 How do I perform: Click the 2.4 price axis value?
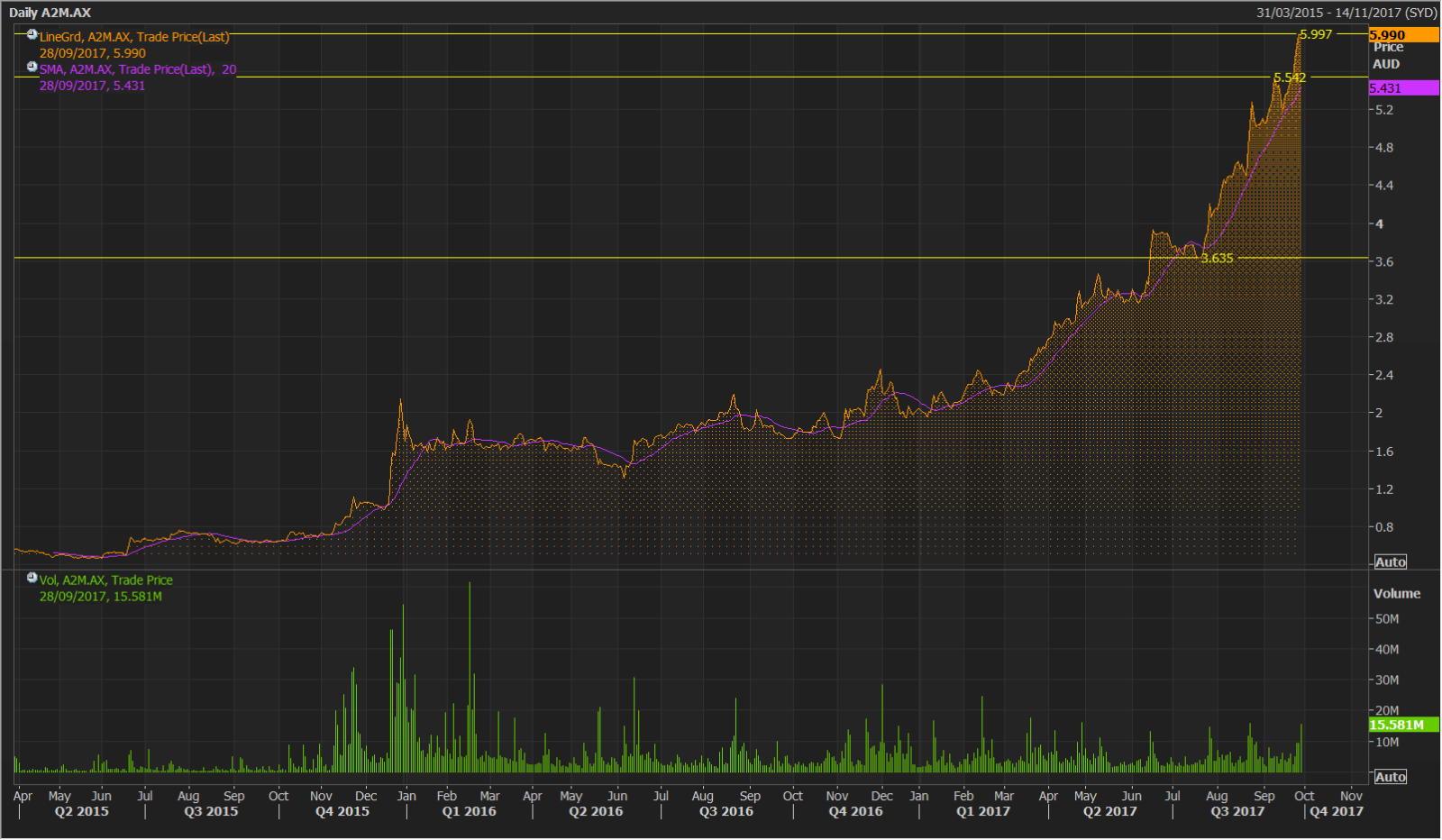[x=1384, y=375]
